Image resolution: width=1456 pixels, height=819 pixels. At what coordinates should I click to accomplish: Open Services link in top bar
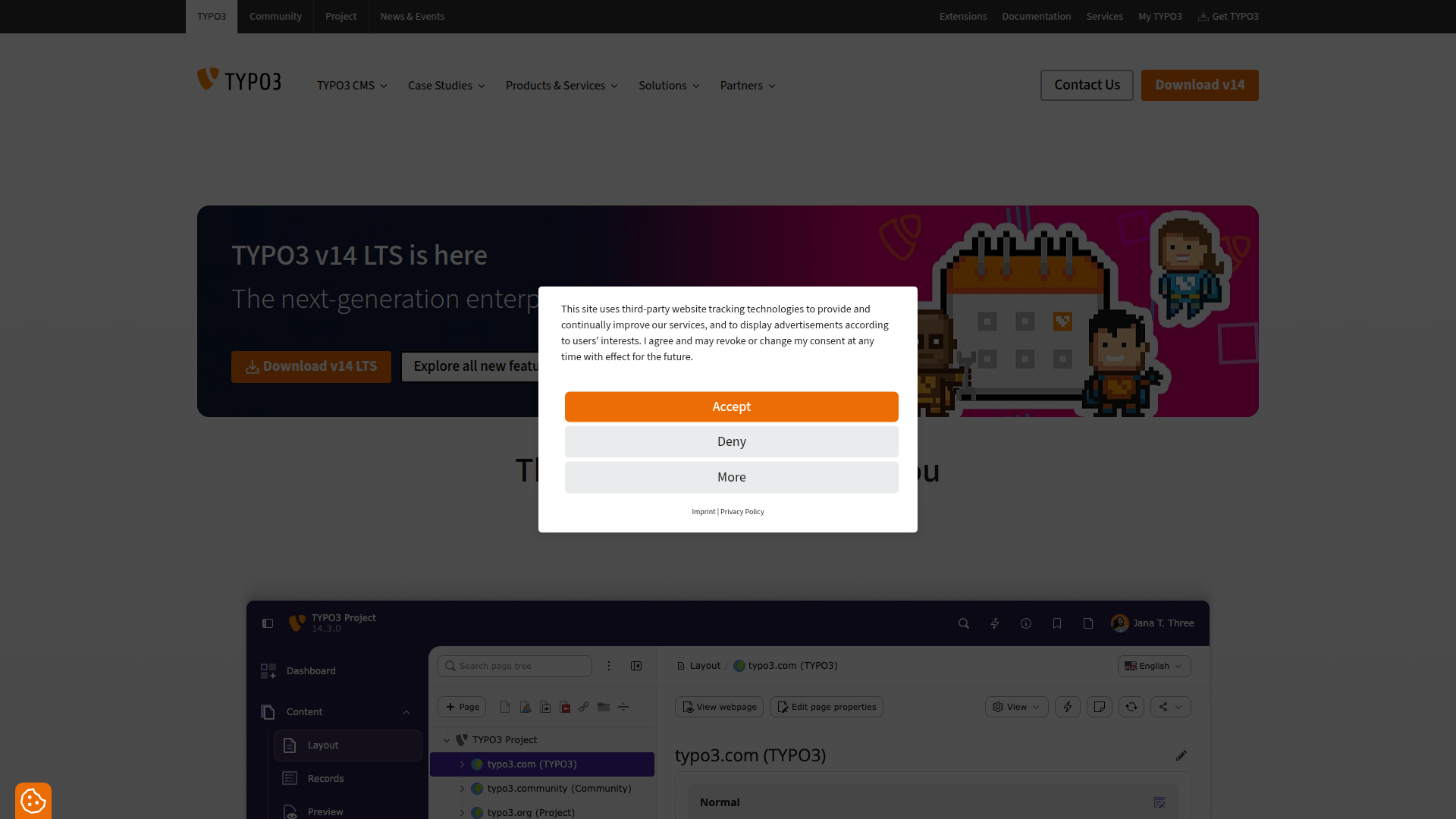1104,17
